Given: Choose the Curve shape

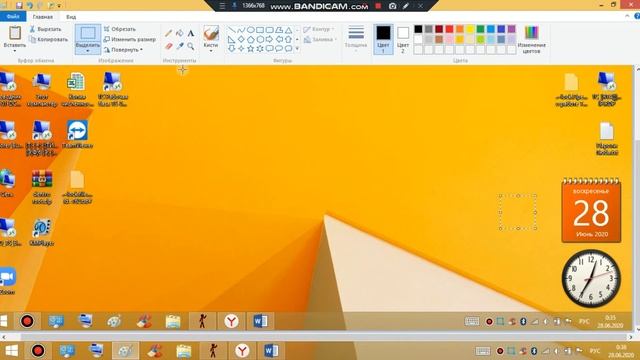Looking at the screenshot, I should [x=241, y=30].
